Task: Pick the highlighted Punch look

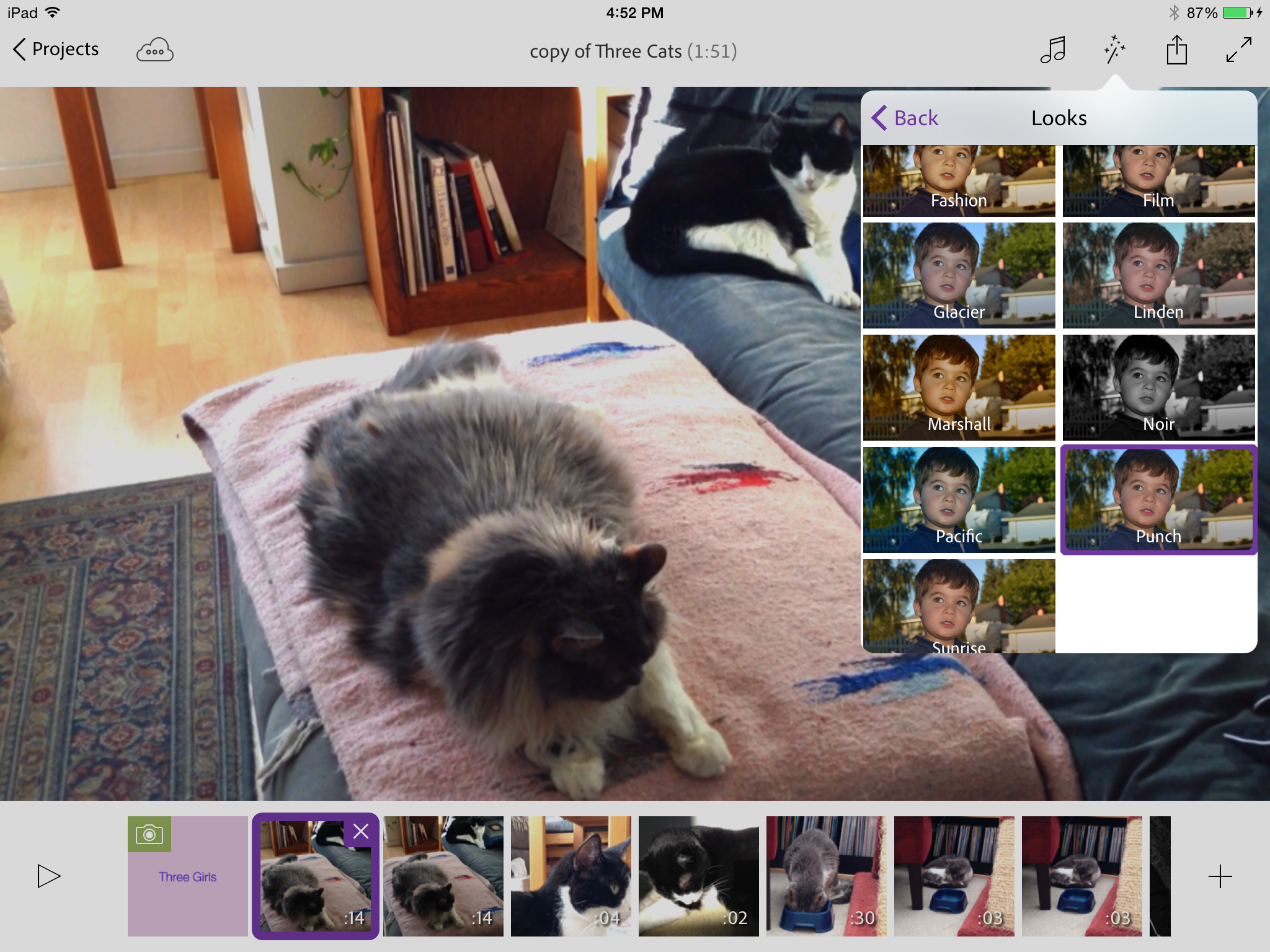Action: click(x=1158, y=500)
